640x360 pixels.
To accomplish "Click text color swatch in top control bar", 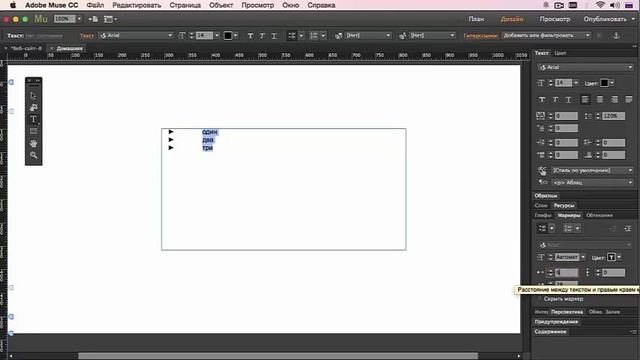I will point(228,36).
